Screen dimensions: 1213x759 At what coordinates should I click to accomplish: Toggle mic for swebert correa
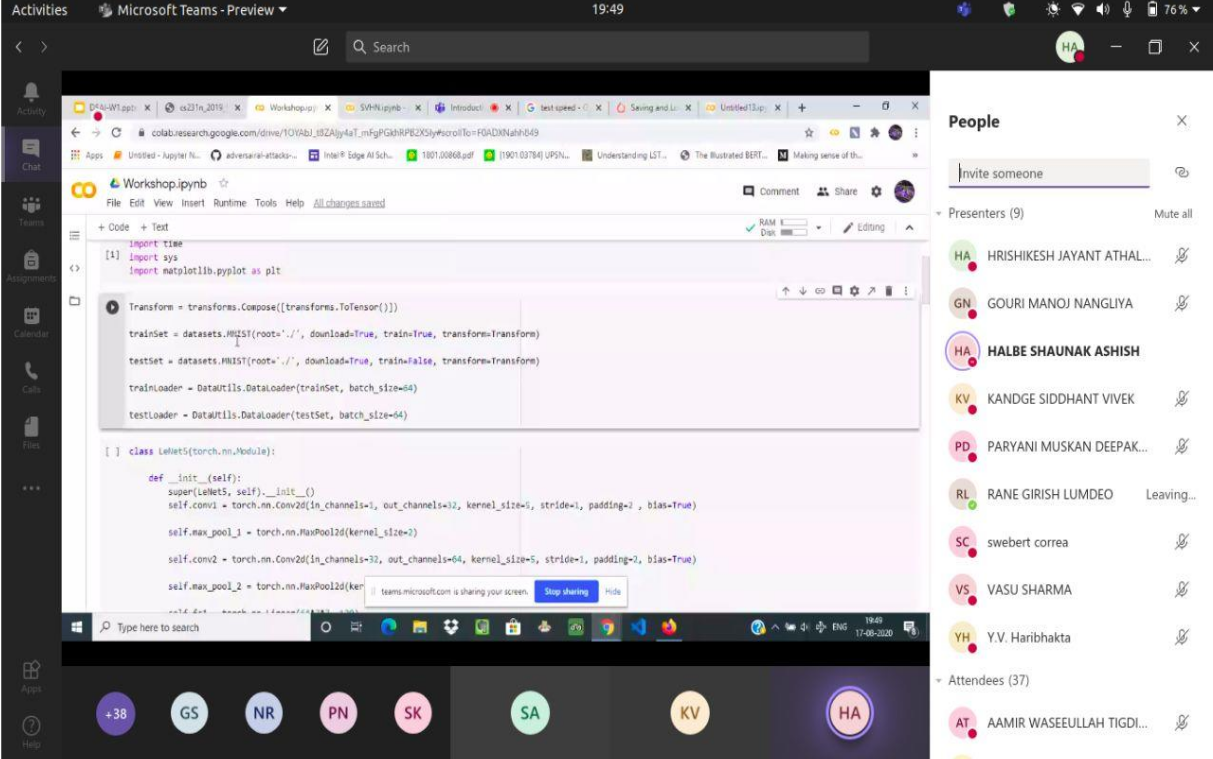1181,542
